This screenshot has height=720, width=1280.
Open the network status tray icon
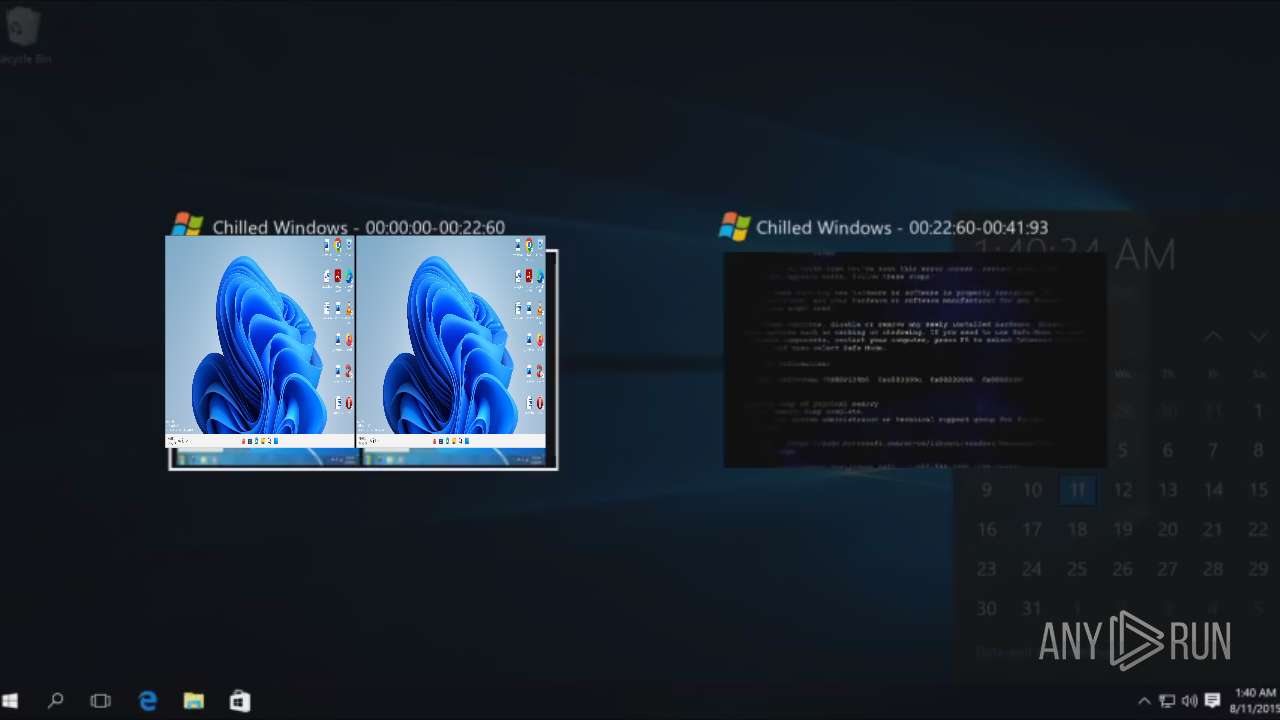(1167, 701)
